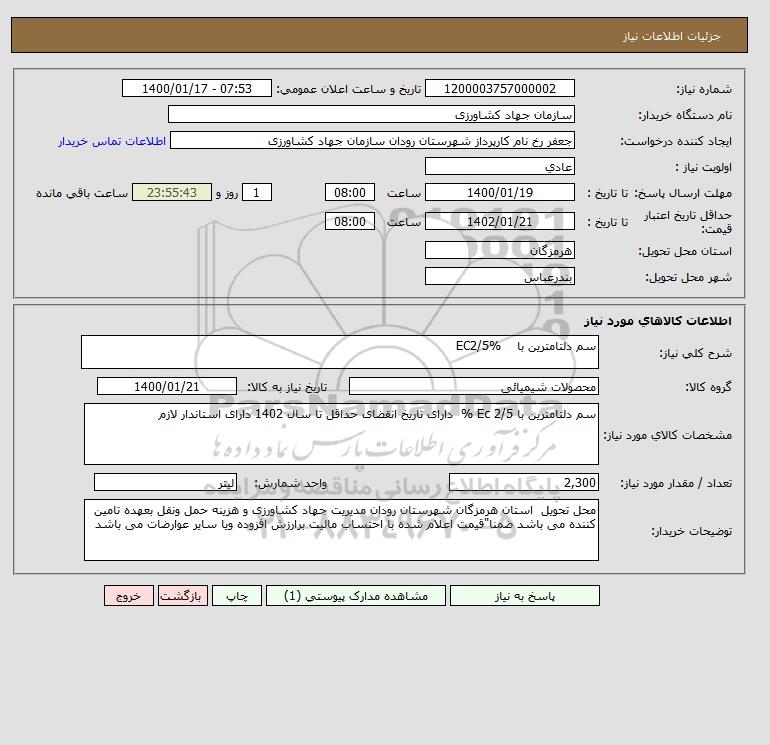This screenshot has width=770, height=745.
Task: Click the 'ایجاد کننده درخواست:' label
Action: (x=676, y=141)
